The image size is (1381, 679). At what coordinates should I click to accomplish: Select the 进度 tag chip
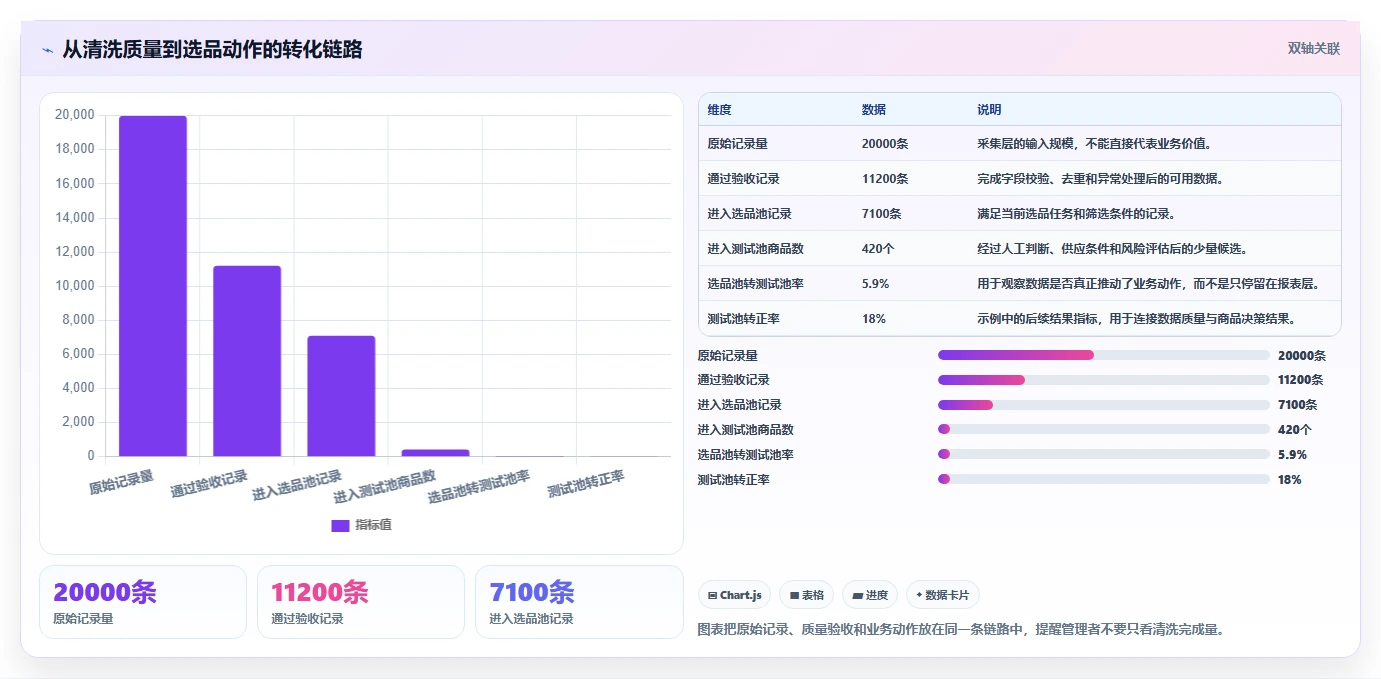[x=870, y=595]
